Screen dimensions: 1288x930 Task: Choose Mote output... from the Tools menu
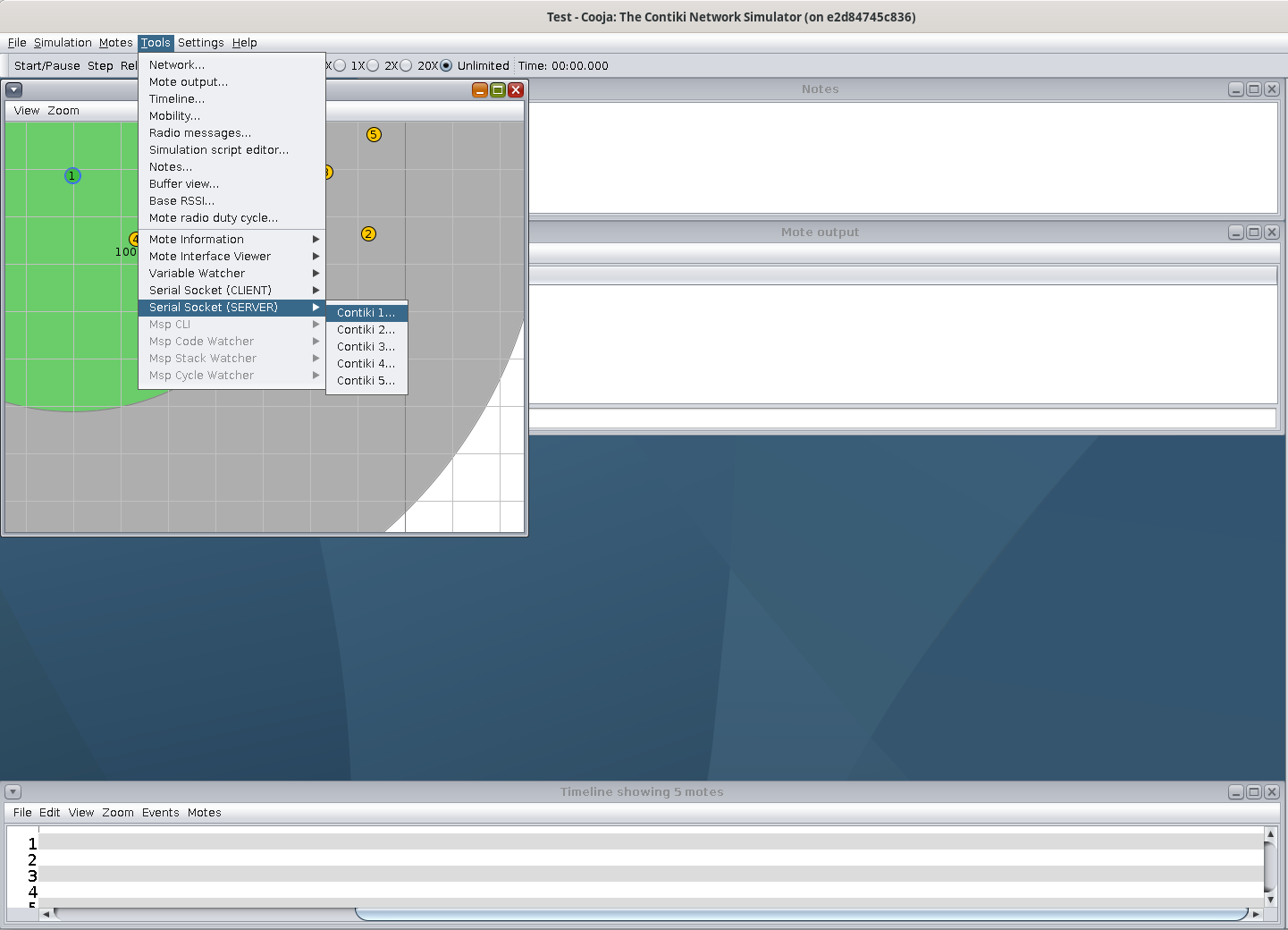click(x=232, y=82)
